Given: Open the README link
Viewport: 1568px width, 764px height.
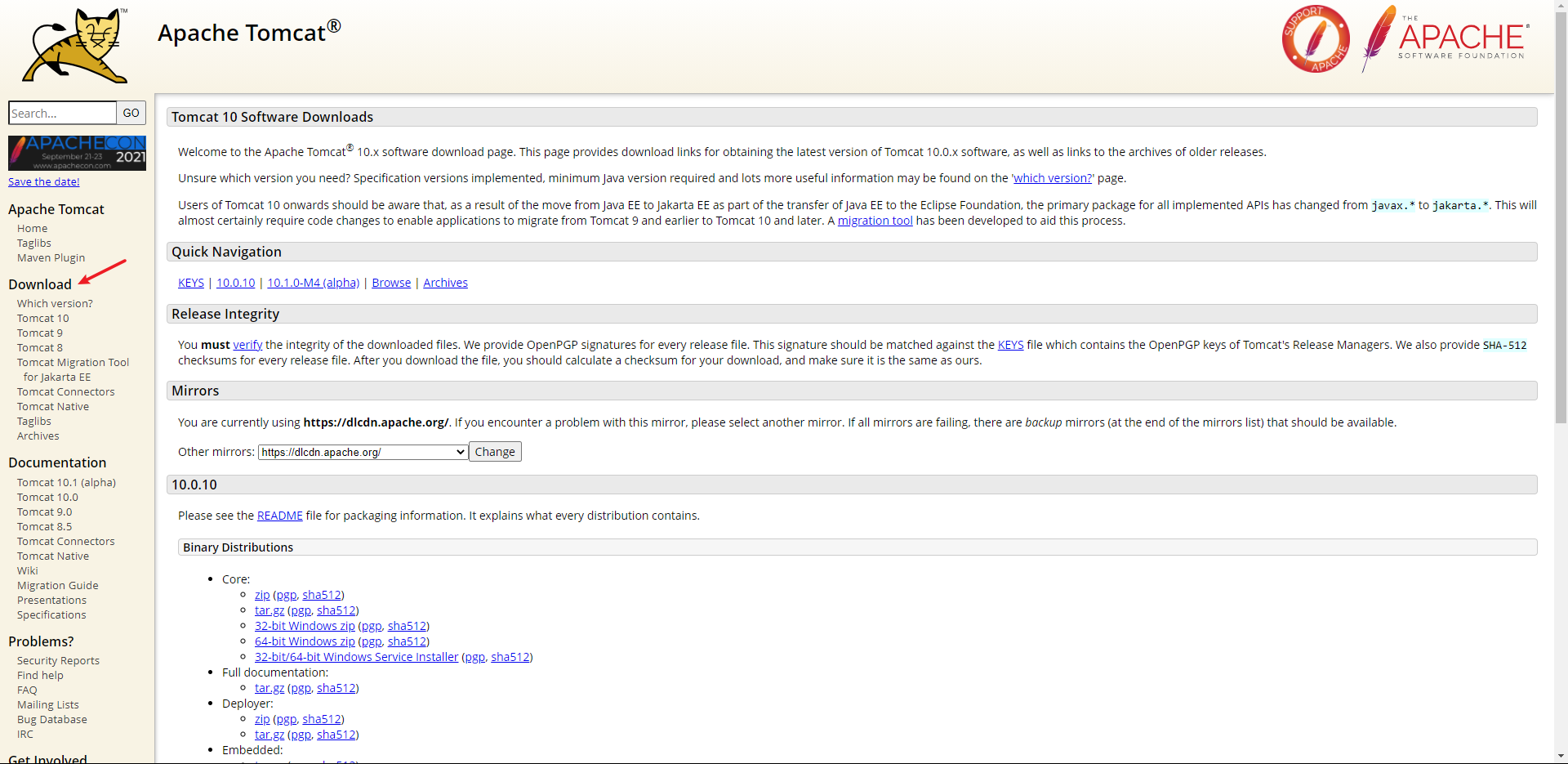Looking at the screenshot, I should (279, 516).
